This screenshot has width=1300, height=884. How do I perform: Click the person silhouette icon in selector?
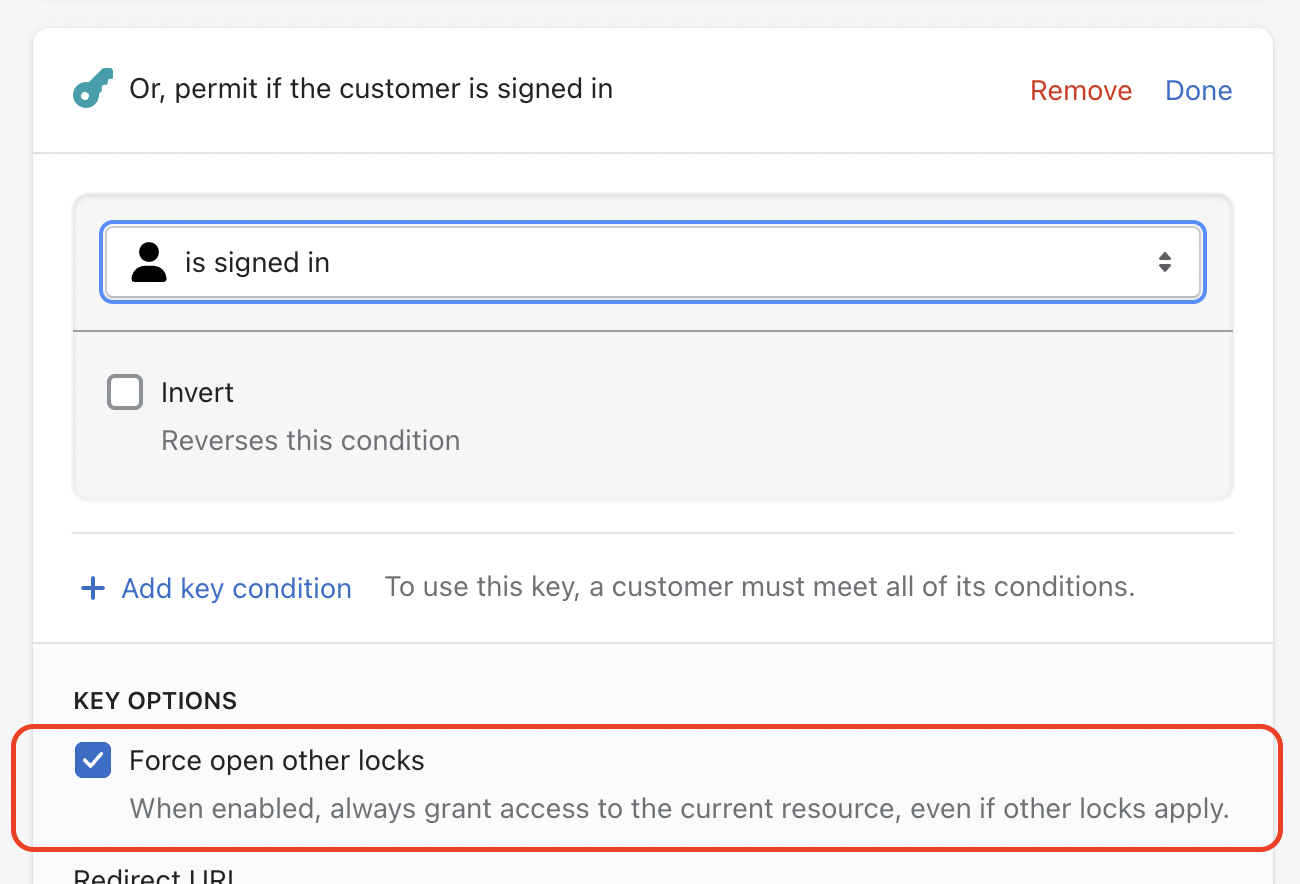(x=149, y=262)
